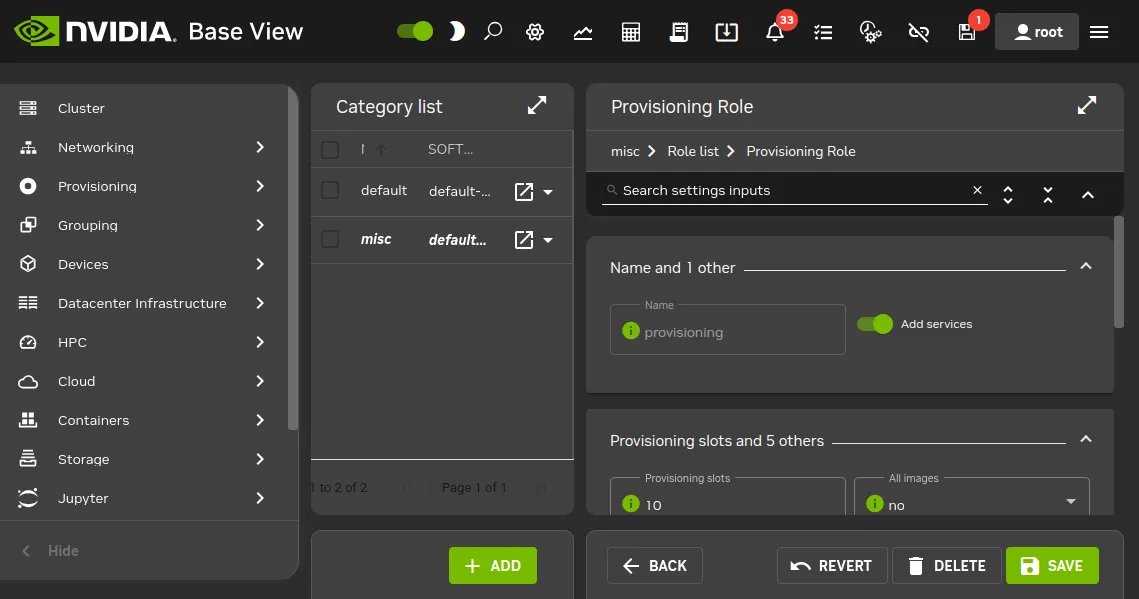The image size is (1139, 599).
Task: Click the Storage icon in sidebar
Action: click(28, 459)
